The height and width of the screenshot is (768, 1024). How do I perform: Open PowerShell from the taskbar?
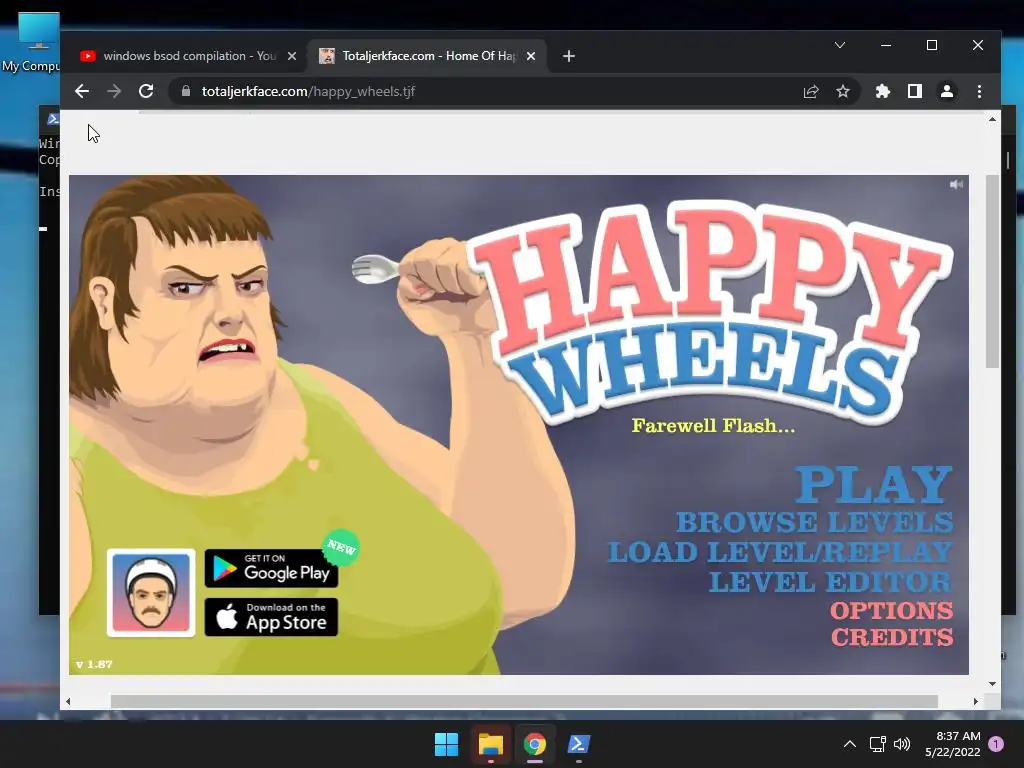[x=579, y=744]
